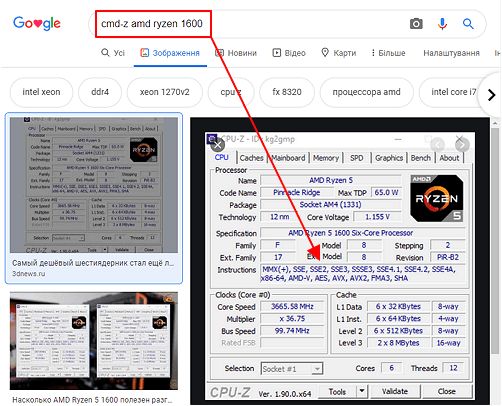502x406 pixels.
Task: Switch to the Карти tab
Action: pos(339,53)
